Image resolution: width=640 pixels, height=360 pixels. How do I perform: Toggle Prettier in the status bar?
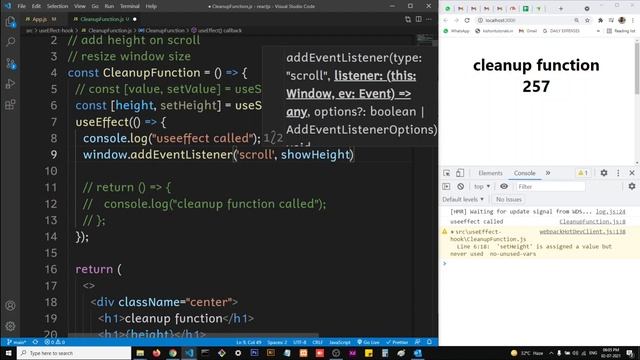pyautogui.click(x=397, y=342)
